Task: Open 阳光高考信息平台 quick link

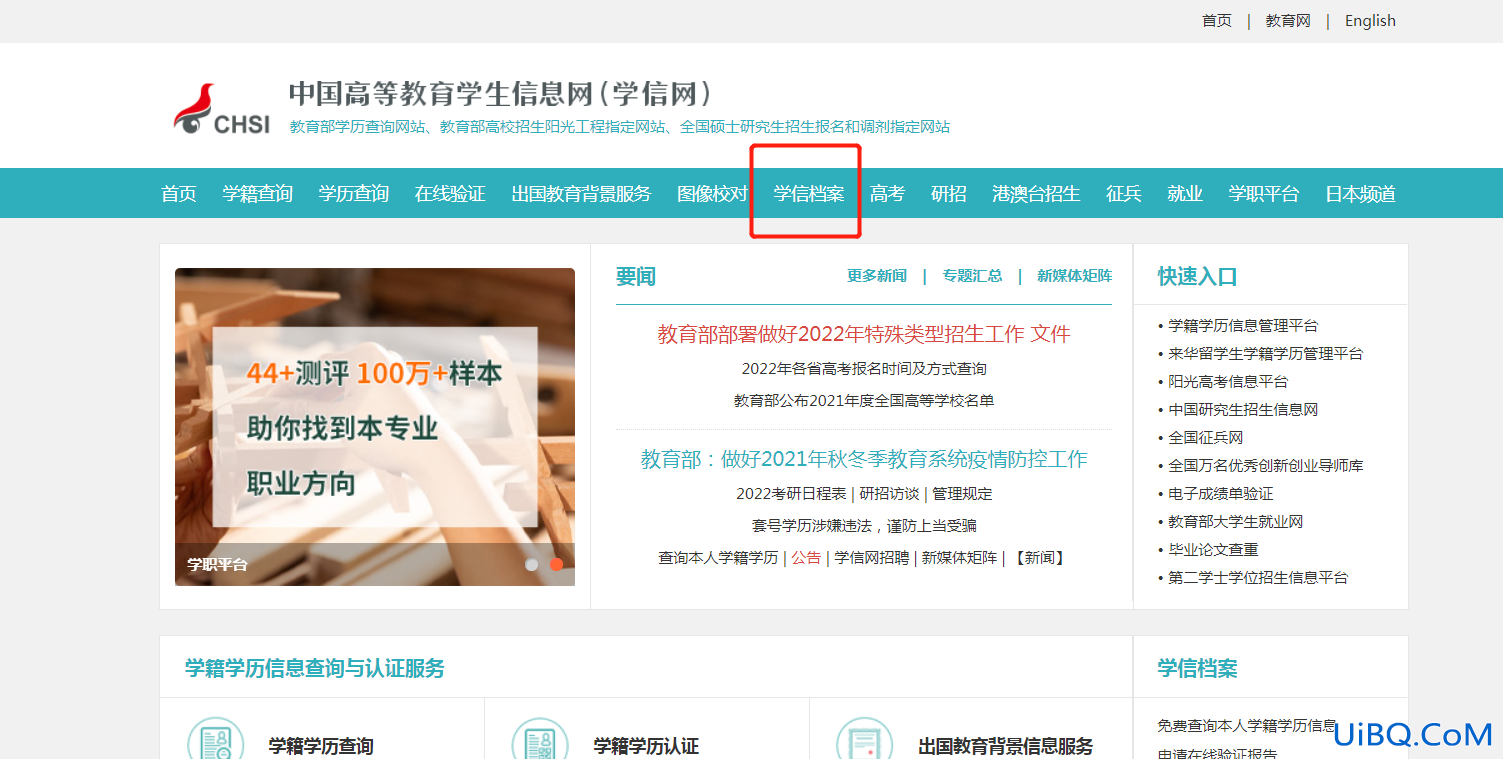Action: 1228,382
